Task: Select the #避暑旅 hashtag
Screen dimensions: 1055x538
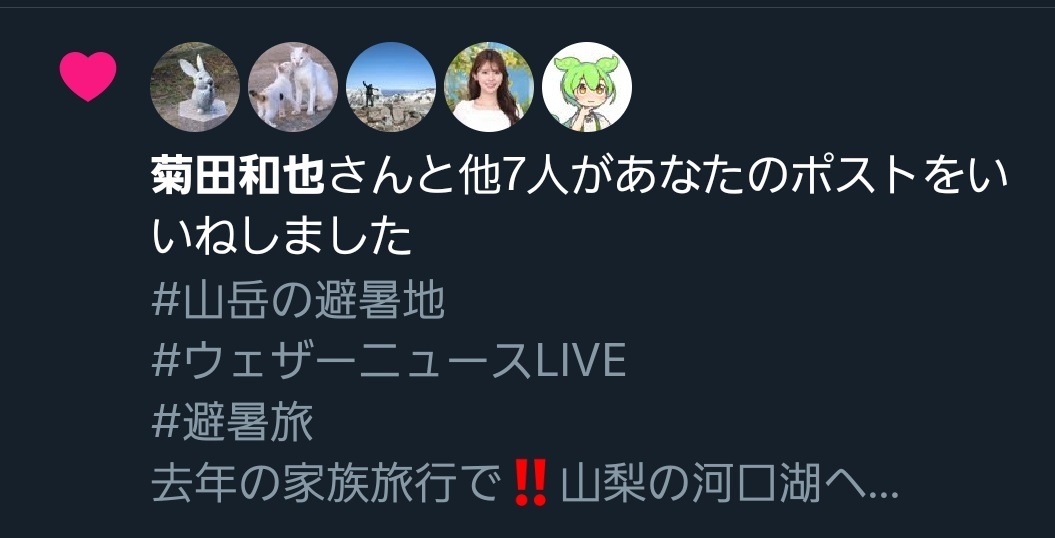Action: 233,424
